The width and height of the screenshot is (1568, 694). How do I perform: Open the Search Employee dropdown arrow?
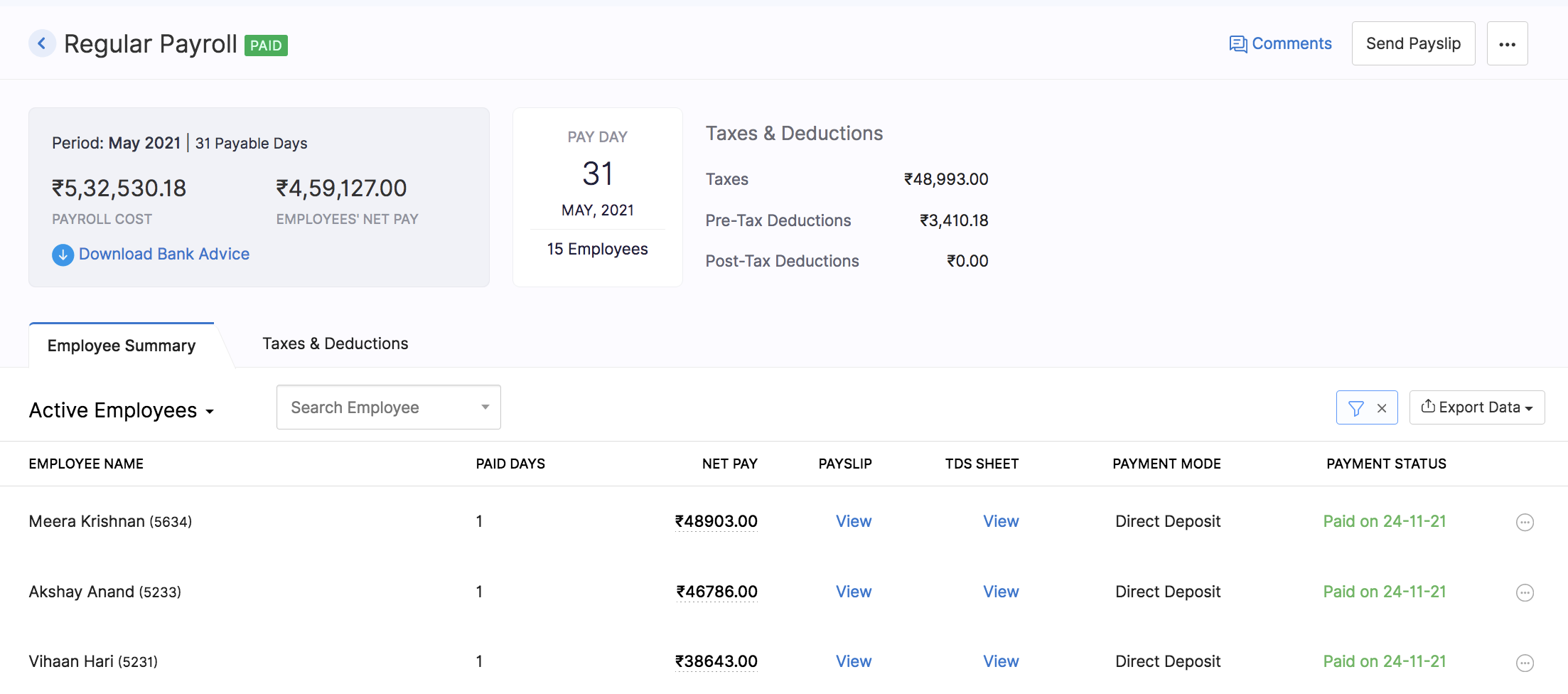[x=485, y=407]
